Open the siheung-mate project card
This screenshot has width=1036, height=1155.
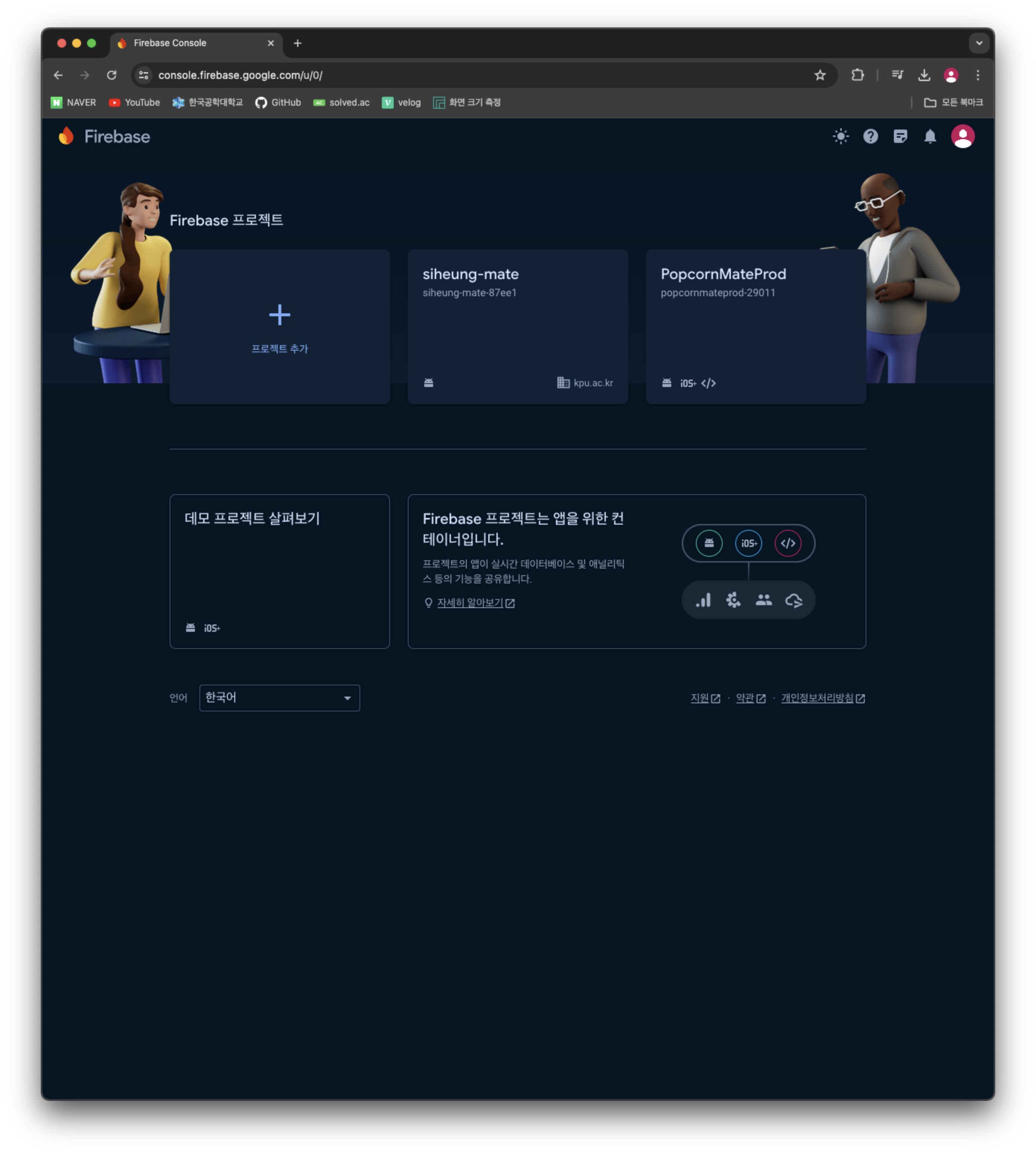517,326
